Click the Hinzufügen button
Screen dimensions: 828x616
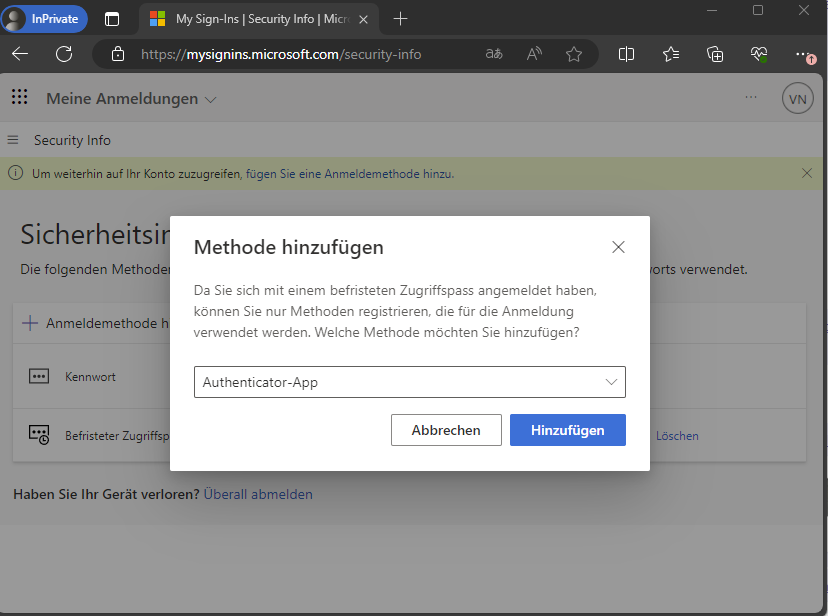(567, 430)
